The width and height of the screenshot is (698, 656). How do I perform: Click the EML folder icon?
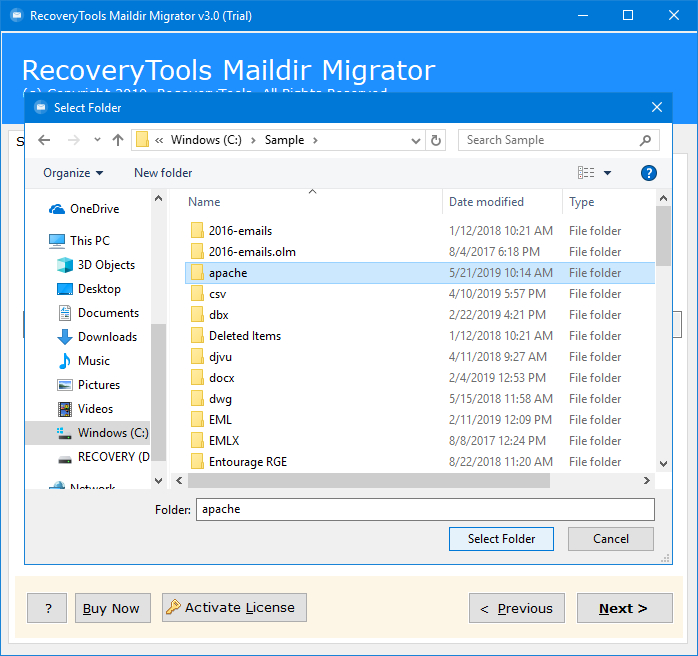[197, 420]
